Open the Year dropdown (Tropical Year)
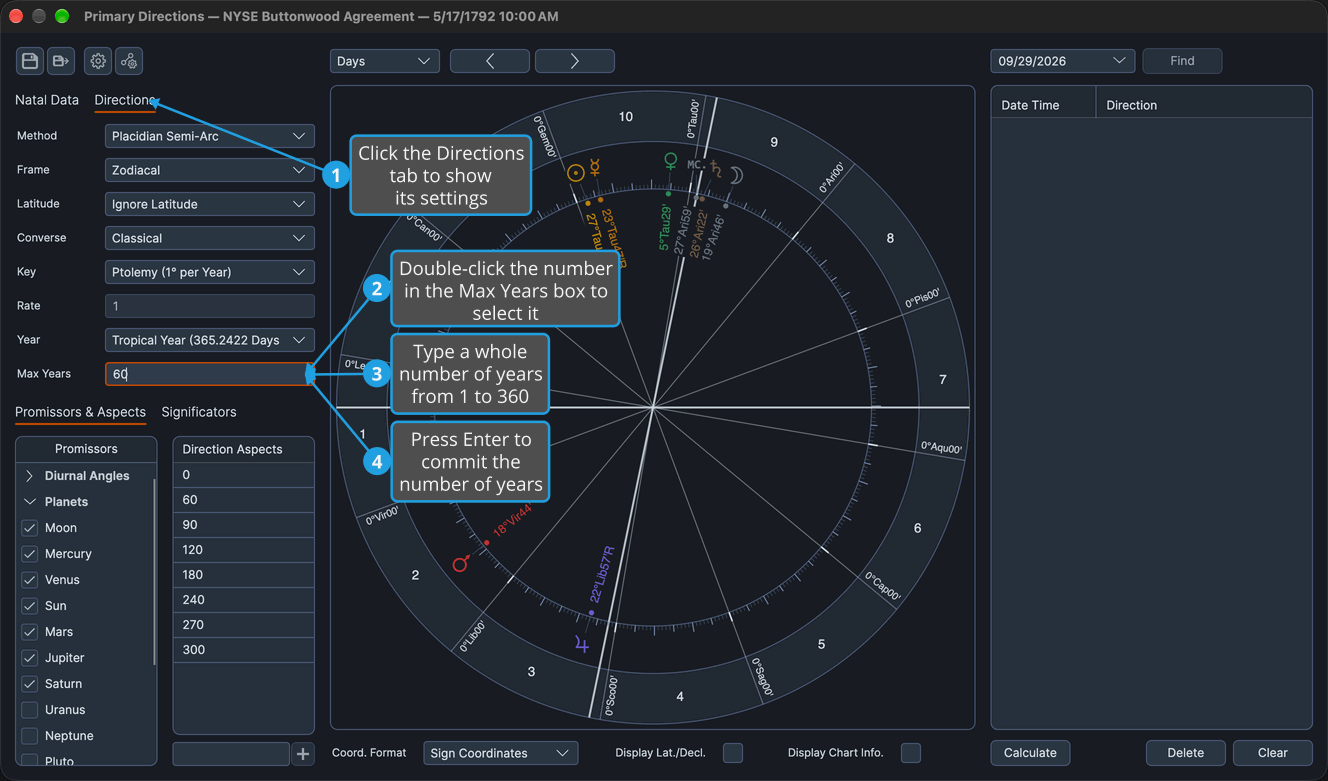This screenshot has width=1328, height=781. pos(210,340)
